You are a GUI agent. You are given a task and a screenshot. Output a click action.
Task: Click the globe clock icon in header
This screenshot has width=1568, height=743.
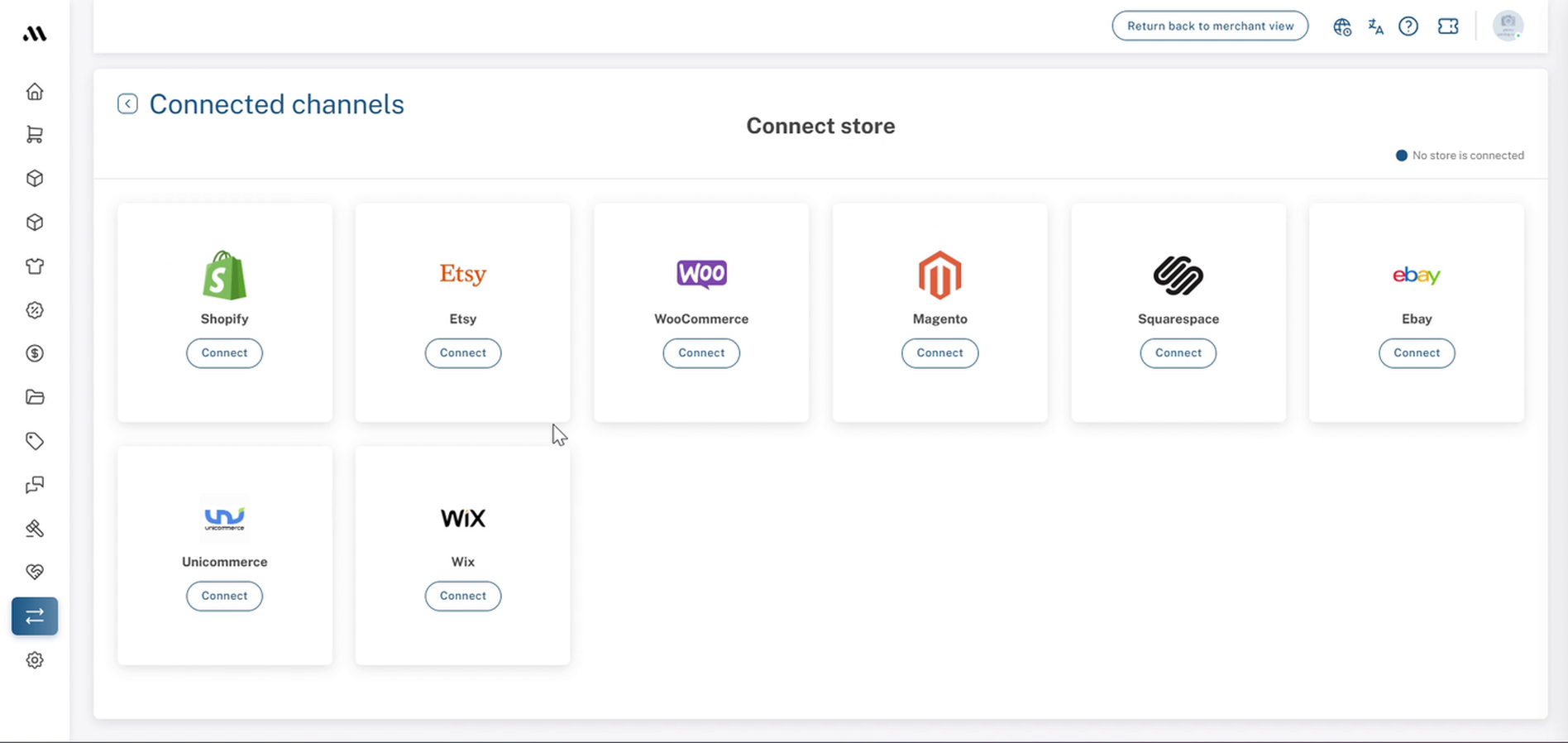[x=1342, y=27]
